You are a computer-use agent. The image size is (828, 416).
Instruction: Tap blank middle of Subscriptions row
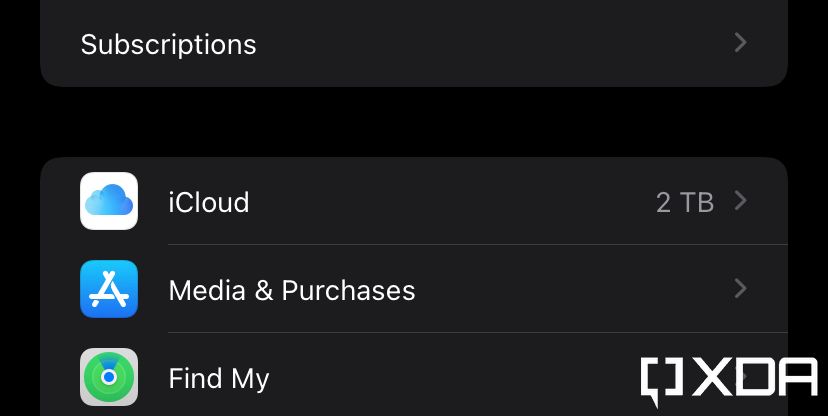(x=490, y=44)
